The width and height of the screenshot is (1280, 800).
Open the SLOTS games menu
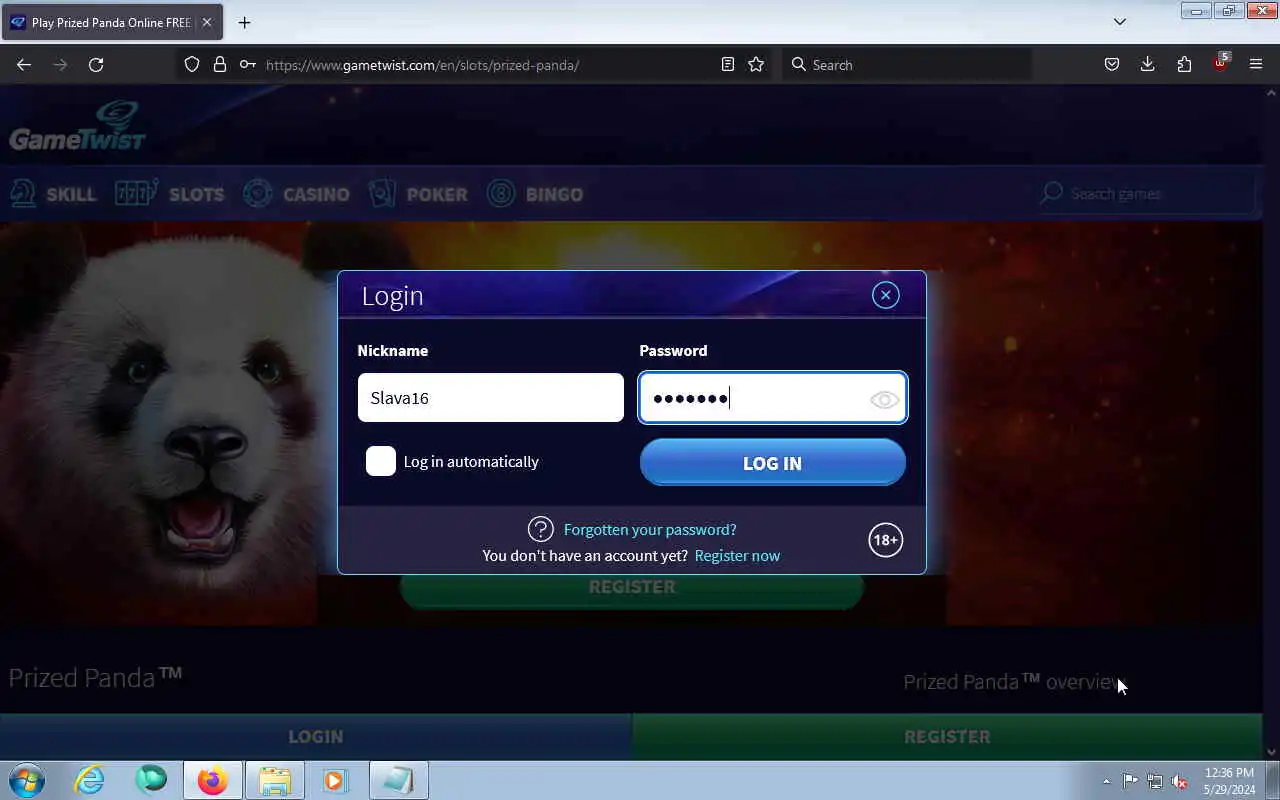170,193
